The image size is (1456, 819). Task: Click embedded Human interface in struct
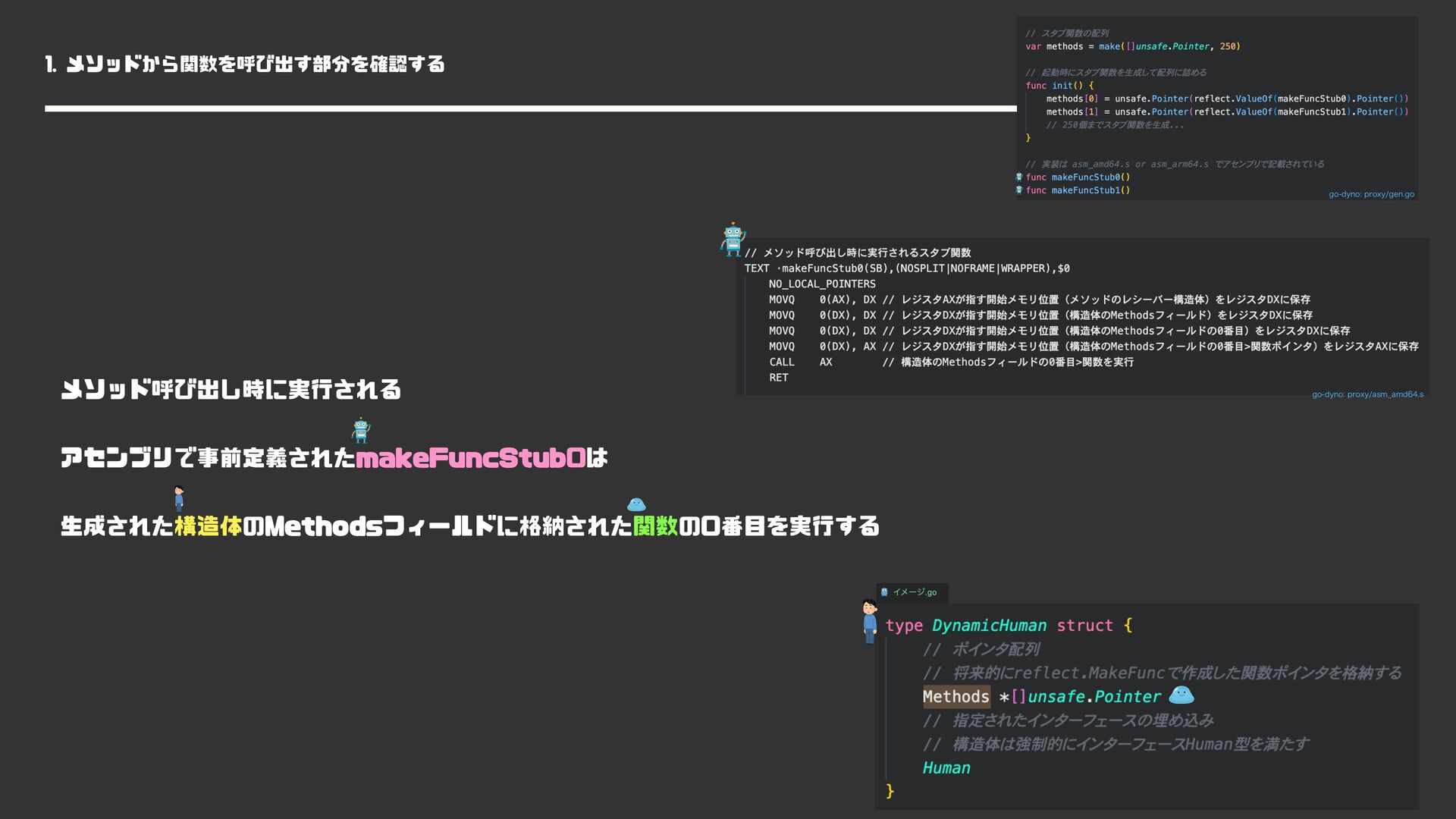[x=946, y=767]
